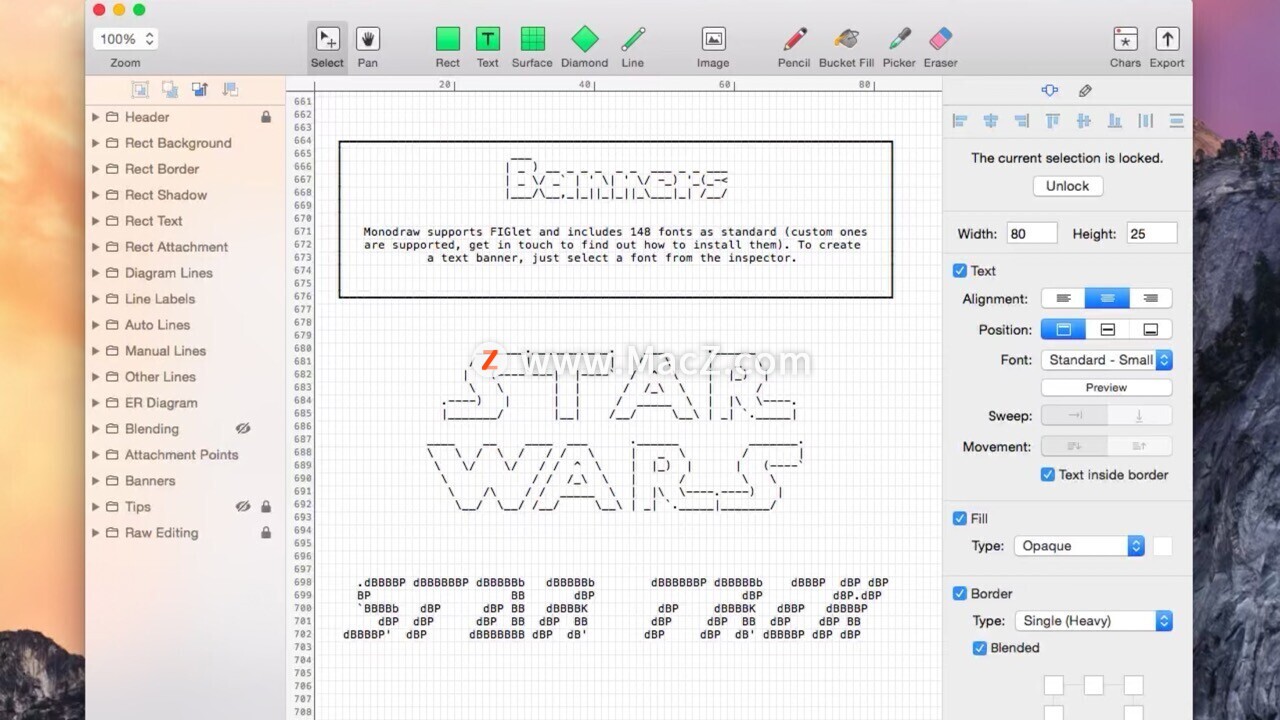Align objects to vertical centers
Viewport: 1280px width, 720px height.
(1083, 121)
